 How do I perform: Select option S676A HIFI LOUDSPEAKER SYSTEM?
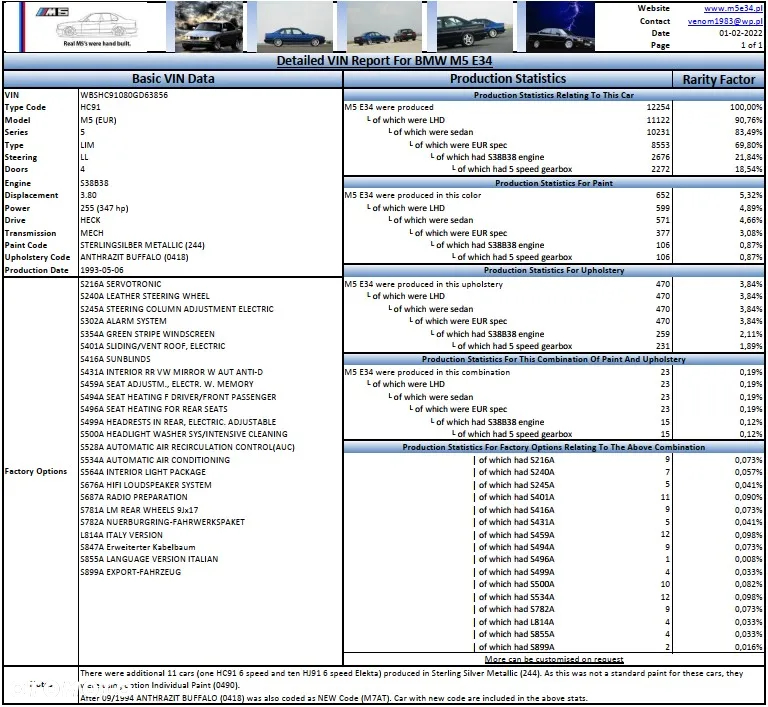(146, 485)
